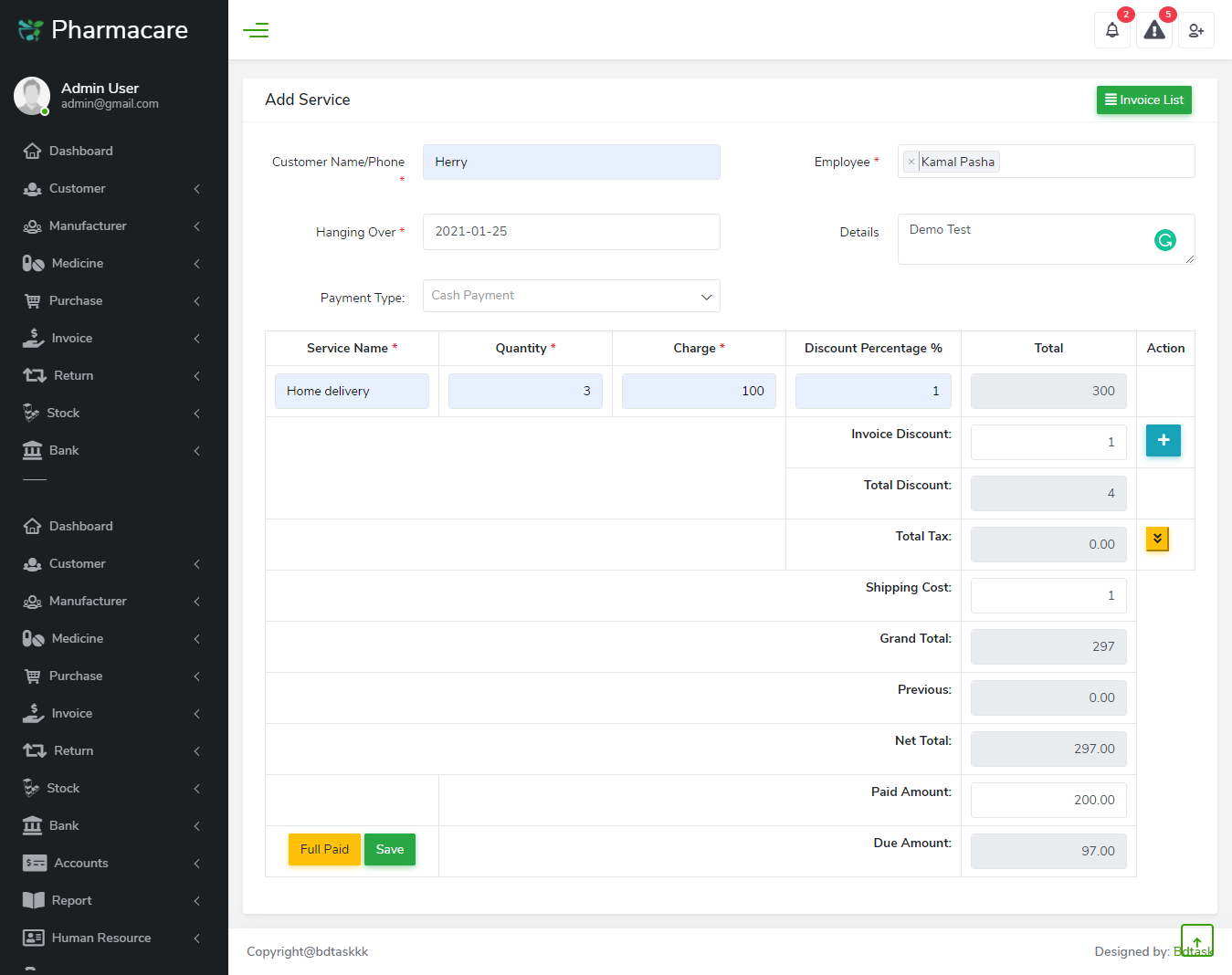1232x975 pixels.
Task: Open the Payment Type dropdown
Action: (571, 295)
